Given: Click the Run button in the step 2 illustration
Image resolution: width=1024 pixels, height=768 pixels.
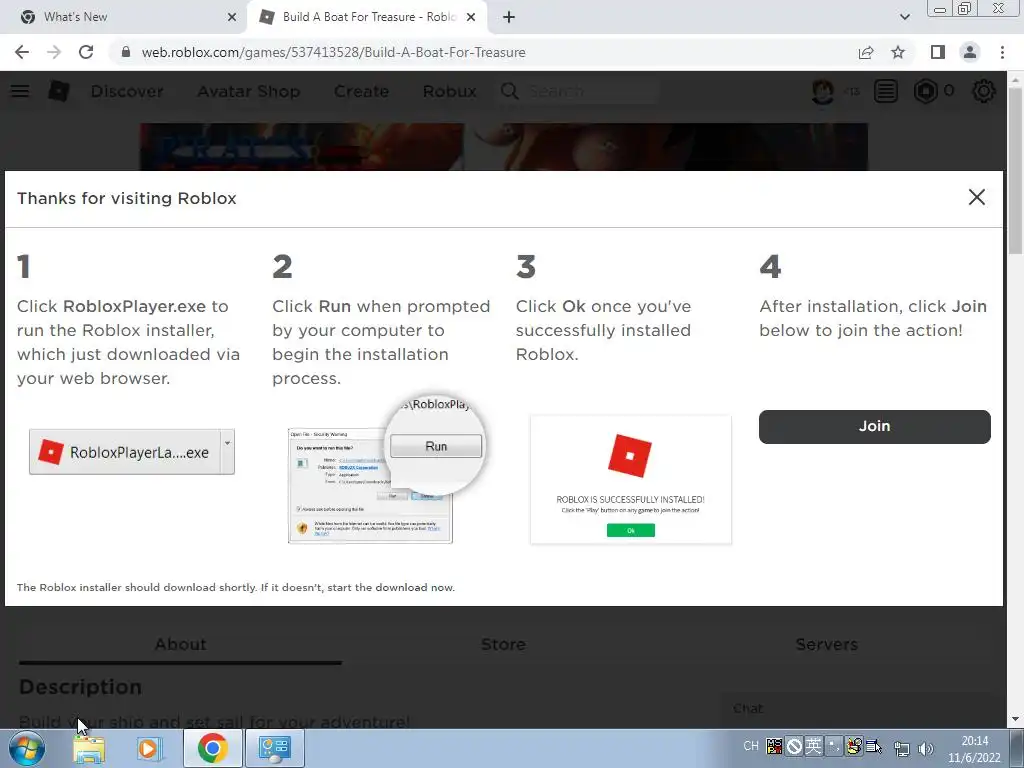Looking at the screenshot, I should [436, 446].
